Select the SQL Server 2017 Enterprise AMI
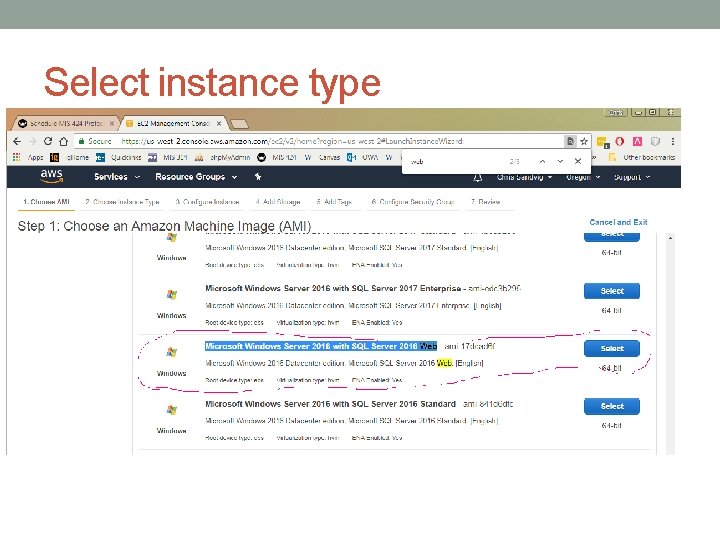This screenshot has width=720, height=540. pyautogui.click(x=612, y=291)
